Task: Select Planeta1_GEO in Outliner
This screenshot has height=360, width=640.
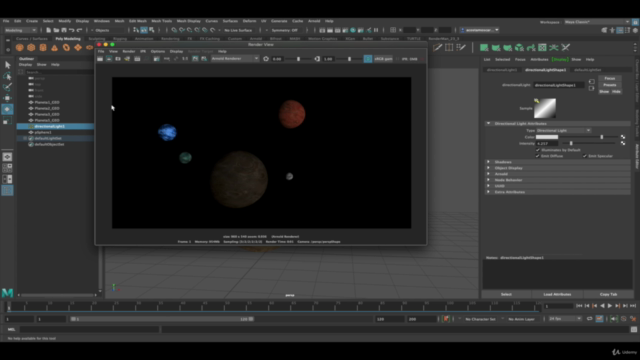Action: (47, 102)
